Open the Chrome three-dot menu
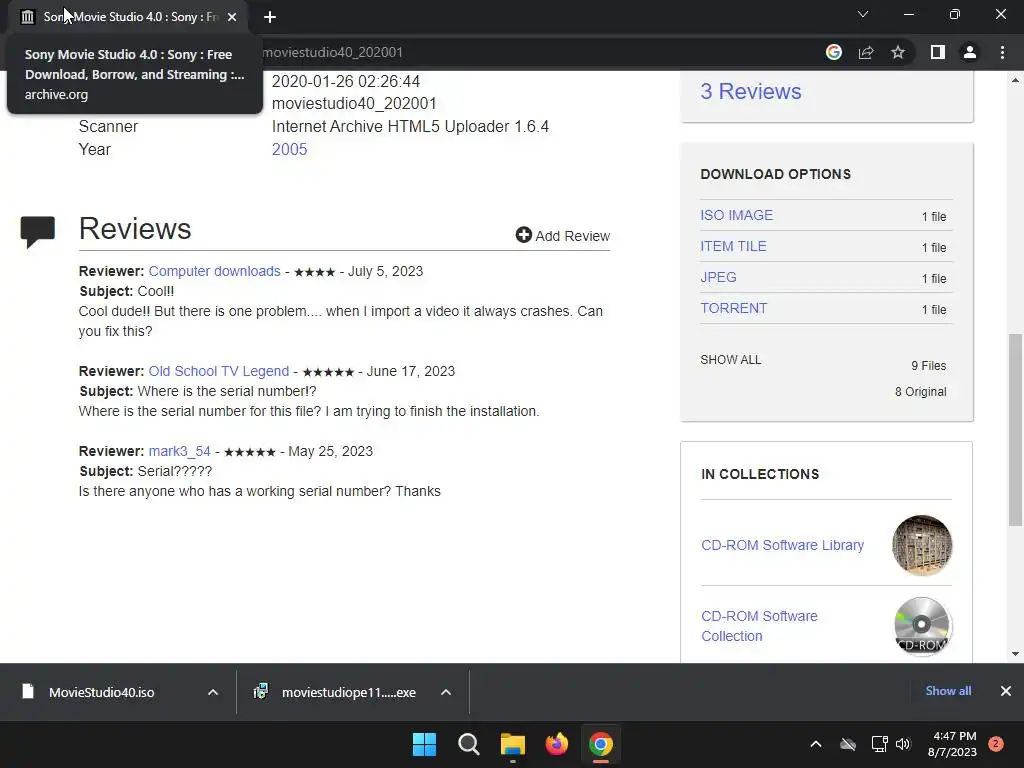 pos(1002,52)
